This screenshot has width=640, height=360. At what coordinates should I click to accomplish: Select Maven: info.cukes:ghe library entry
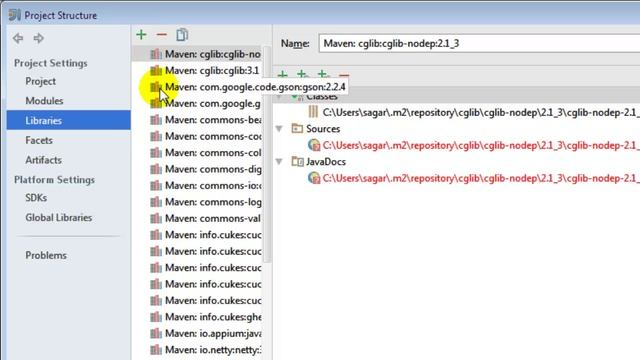coord(197,317)
